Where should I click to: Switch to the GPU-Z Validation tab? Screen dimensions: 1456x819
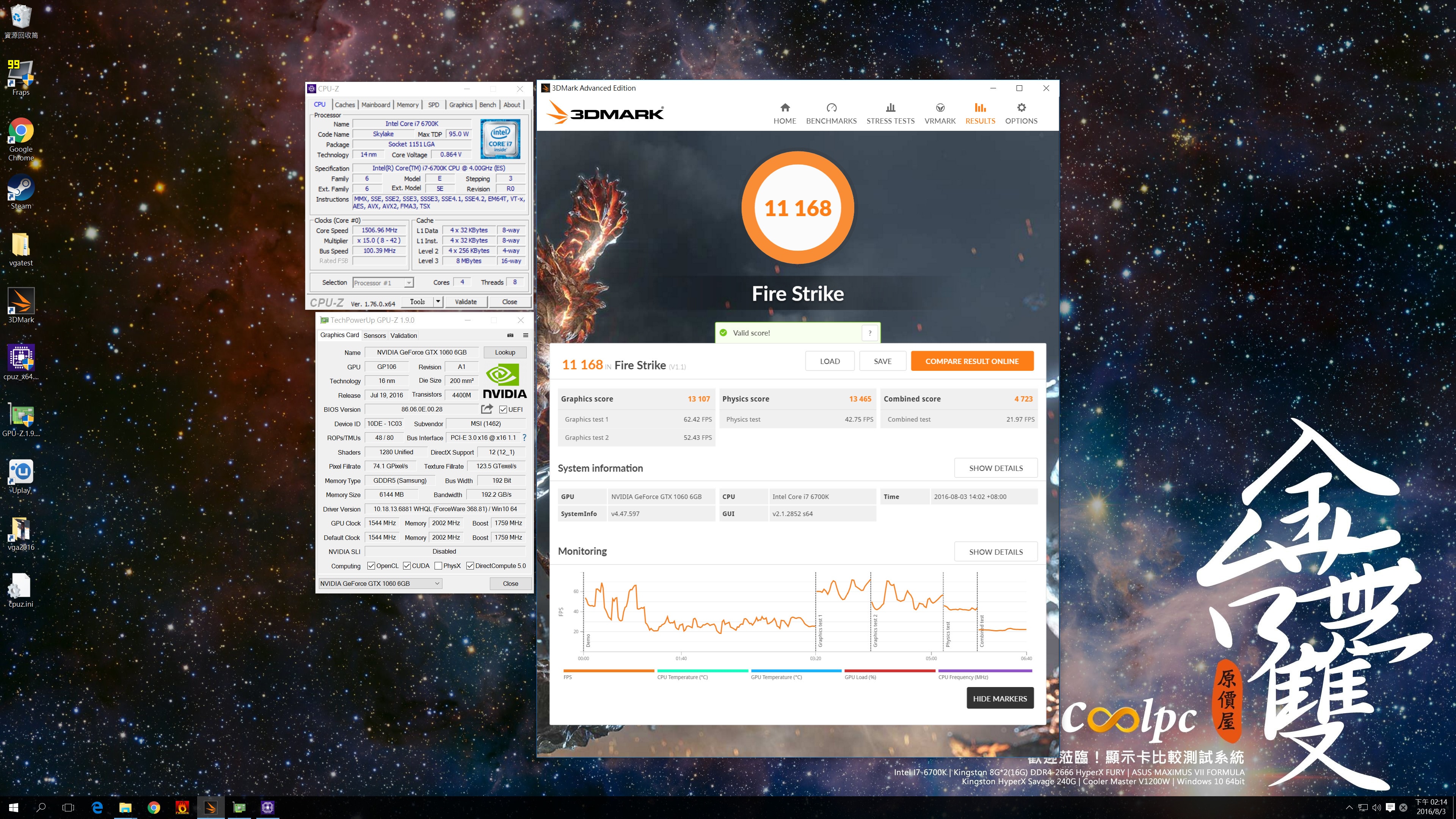coord(403,335)
